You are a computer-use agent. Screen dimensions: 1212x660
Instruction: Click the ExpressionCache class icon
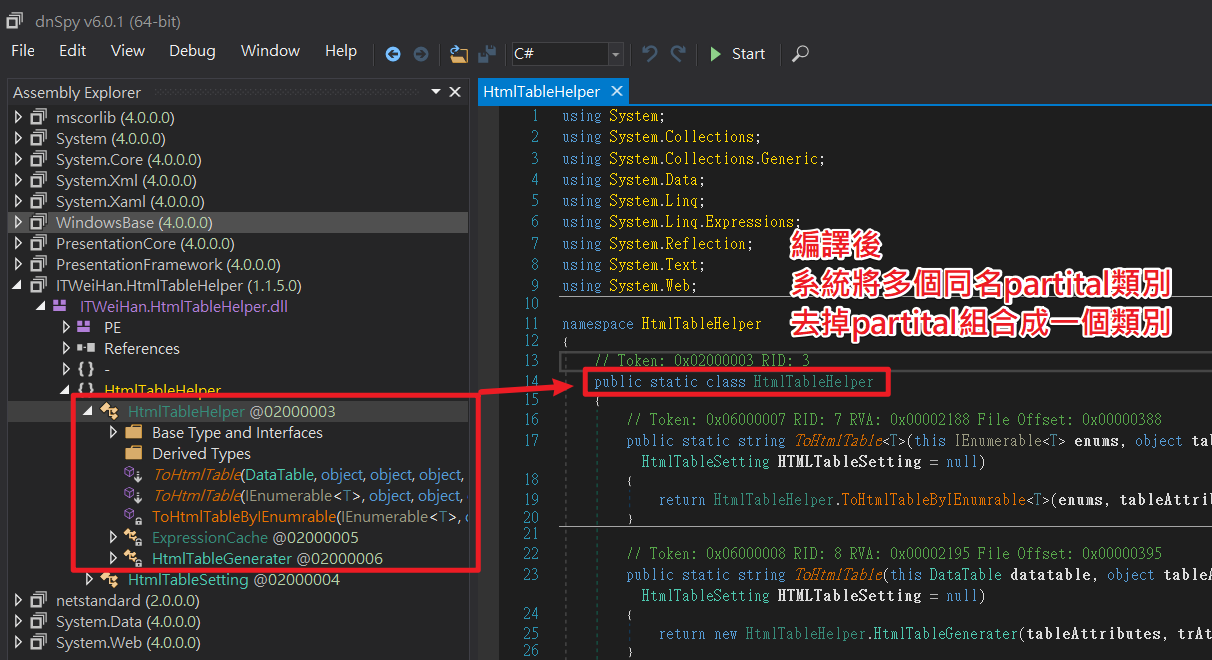point(134,538)
